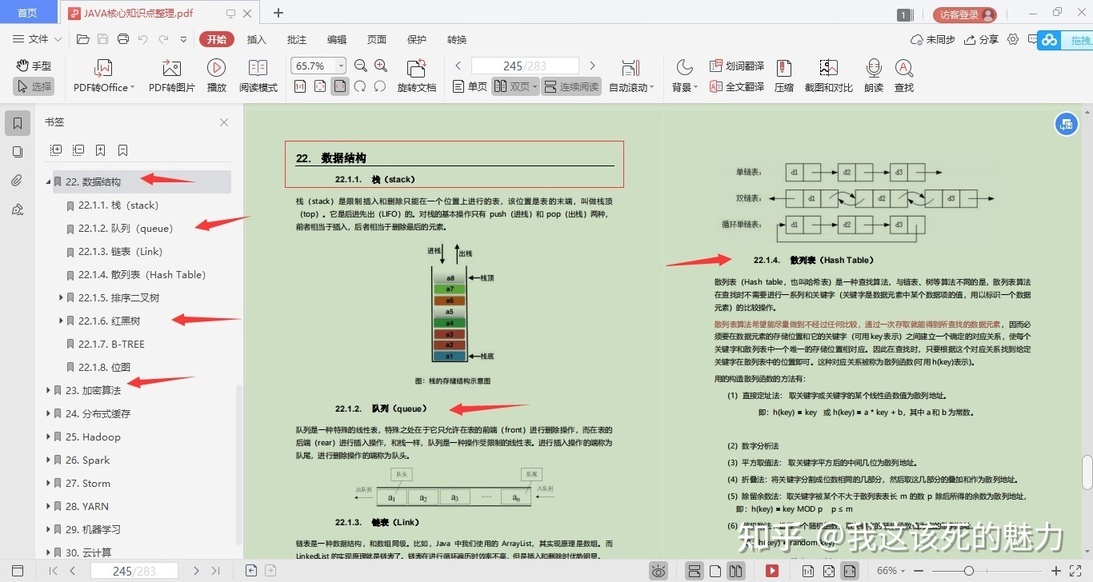Open full text translation (全文翻译)
This screenshot has width=1093, height=582.
tap(736, 86)
